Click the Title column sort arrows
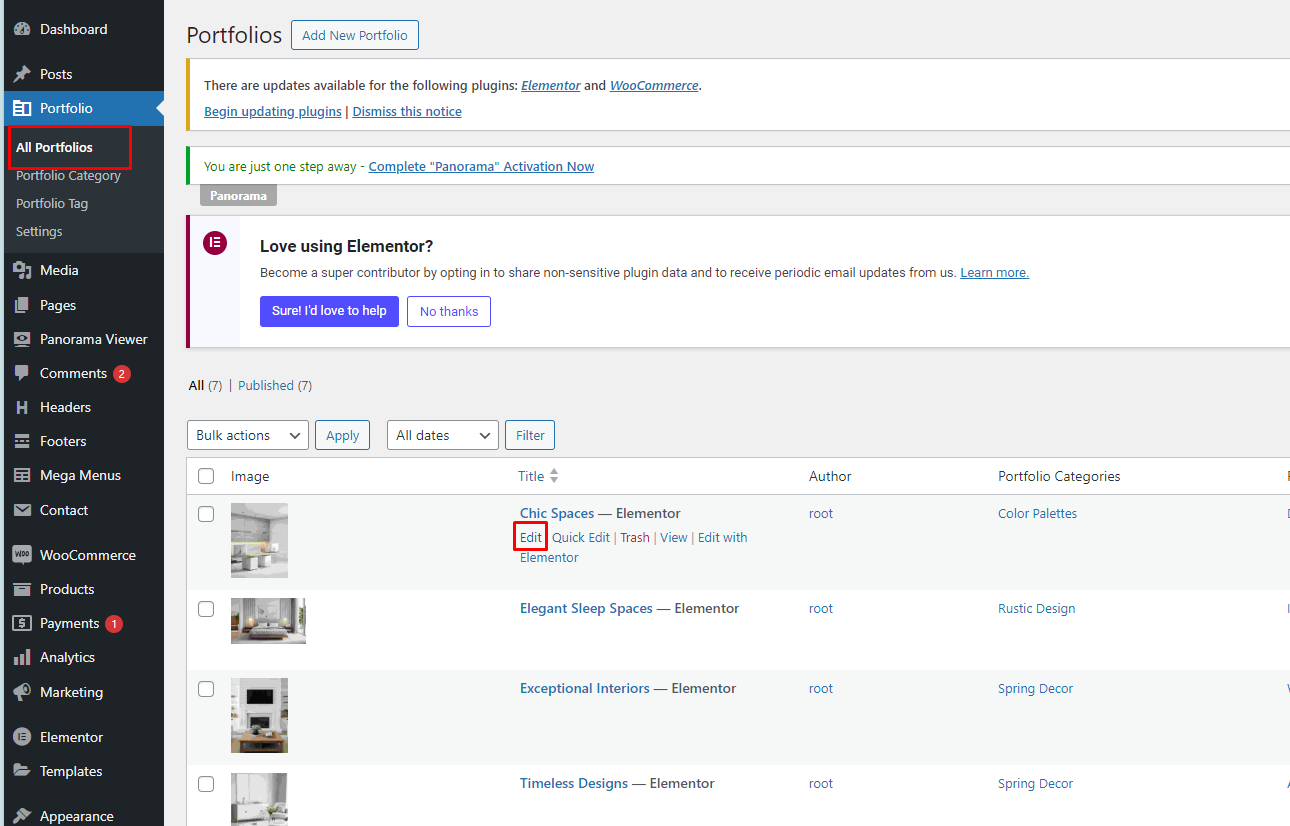 coord(554,476)
